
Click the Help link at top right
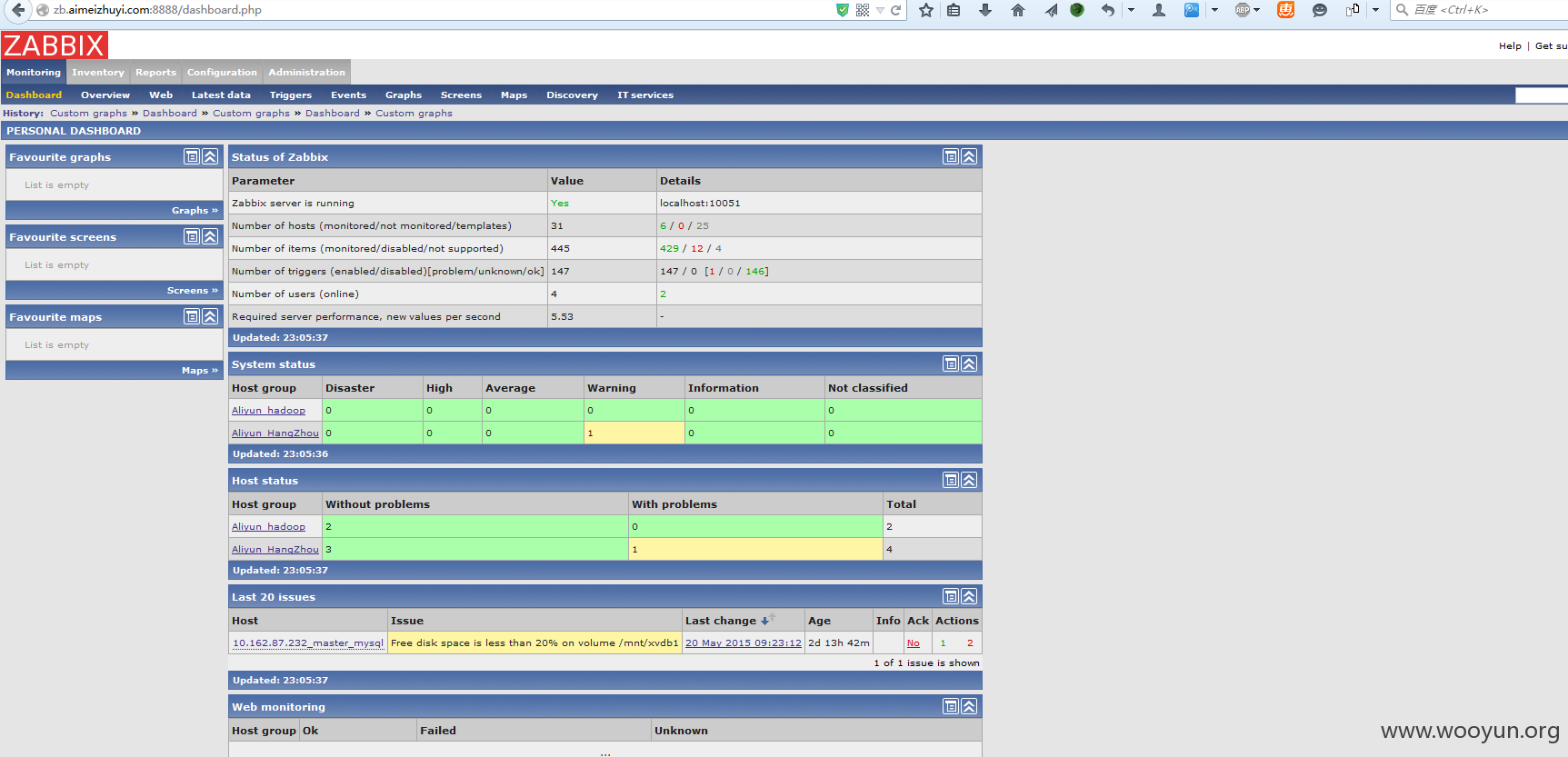1510,45
